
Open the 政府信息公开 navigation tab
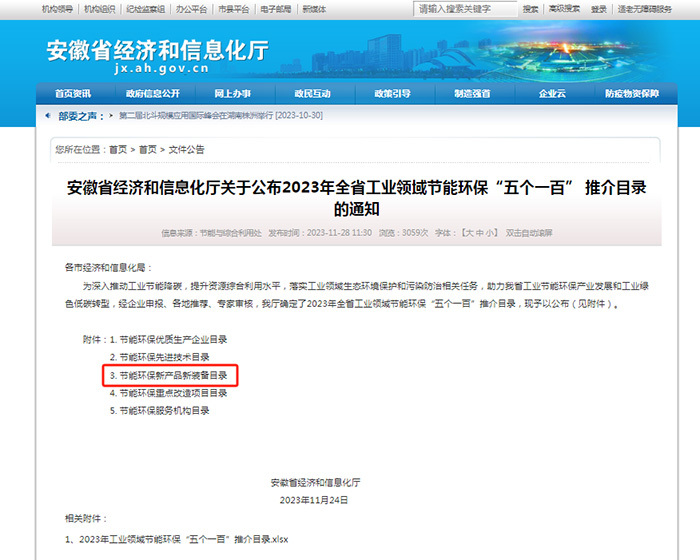pyautogui.click(x=153, y=93)
